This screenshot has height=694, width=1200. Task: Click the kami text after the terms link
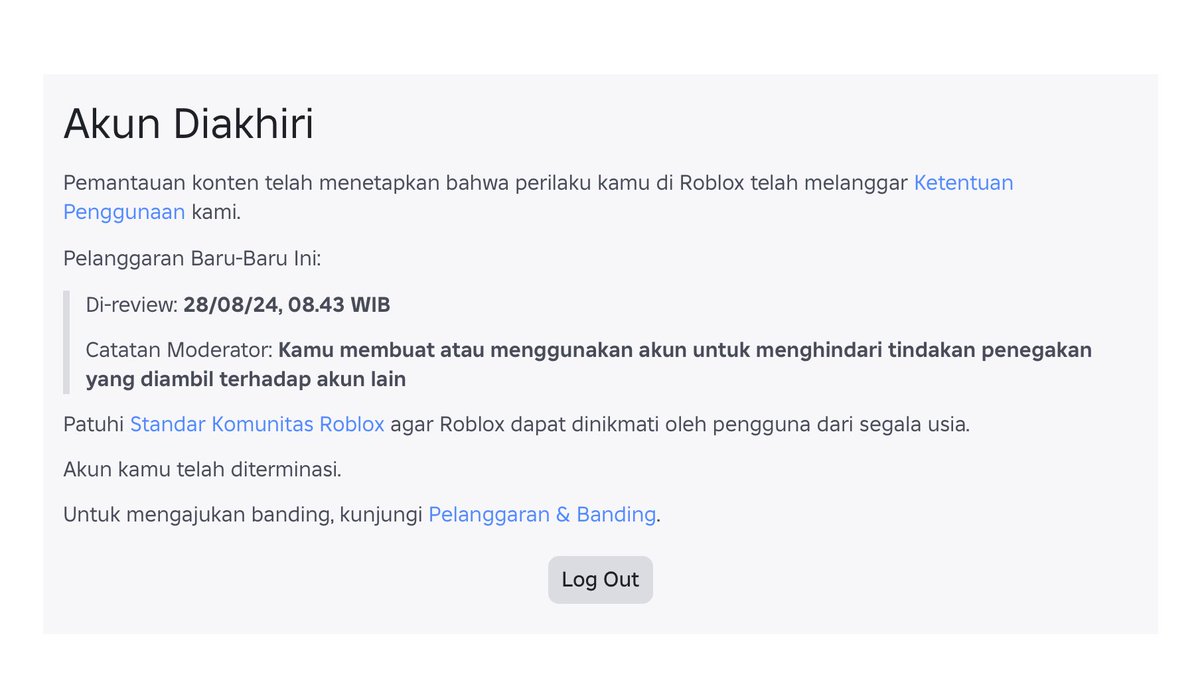pos(215,212)
